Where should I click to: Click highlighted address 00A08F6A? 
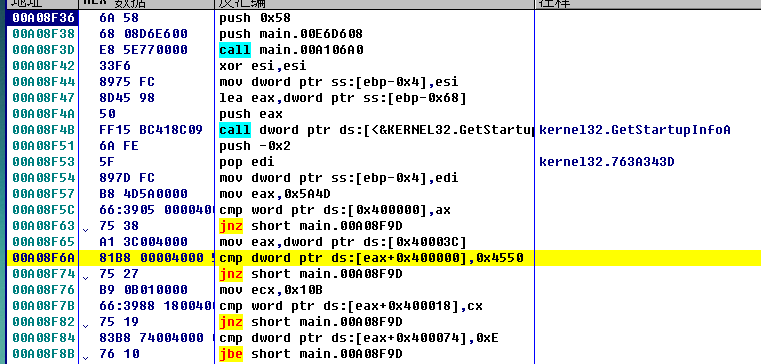click(44, 258)
